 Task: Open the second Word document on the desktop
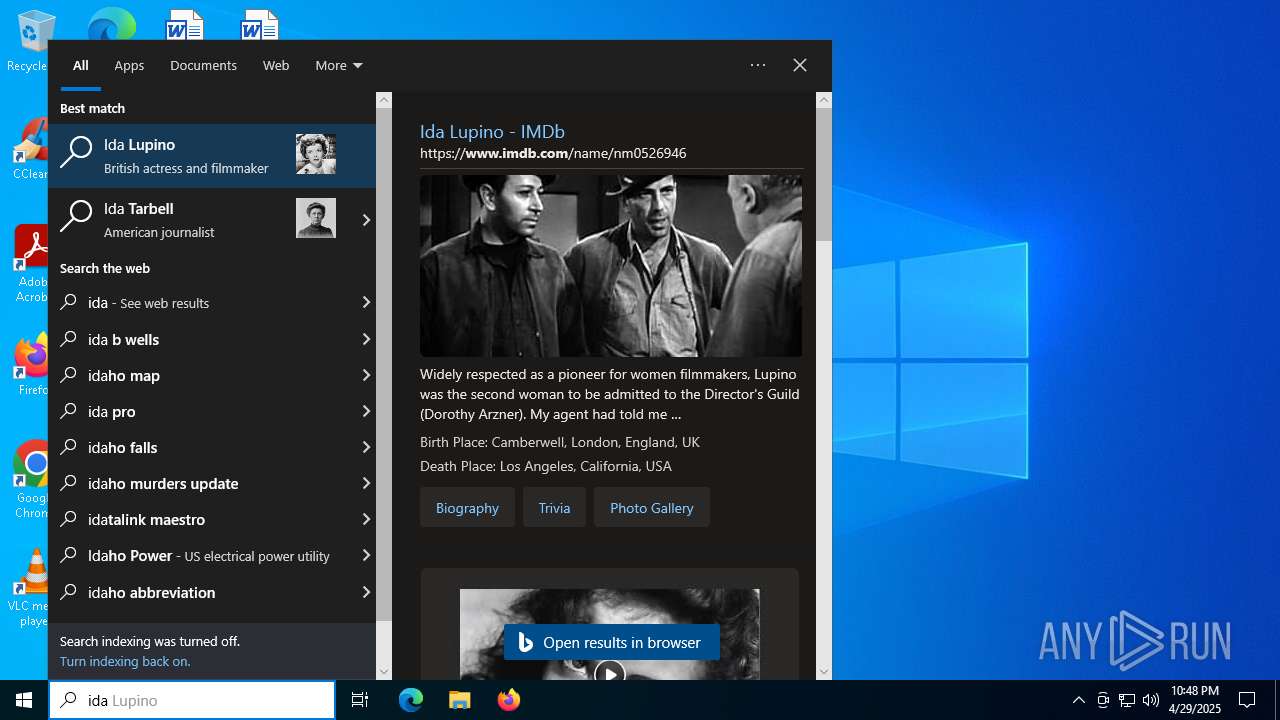(x=259, y=24)
